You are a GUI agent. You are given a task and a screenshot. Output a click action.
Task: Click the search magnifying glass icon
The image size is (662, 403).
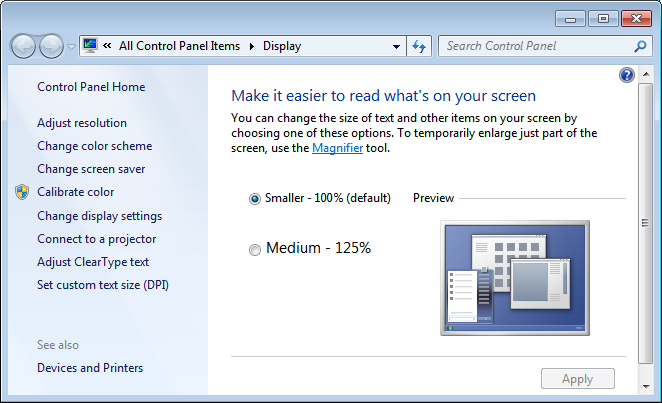point(640,46)
